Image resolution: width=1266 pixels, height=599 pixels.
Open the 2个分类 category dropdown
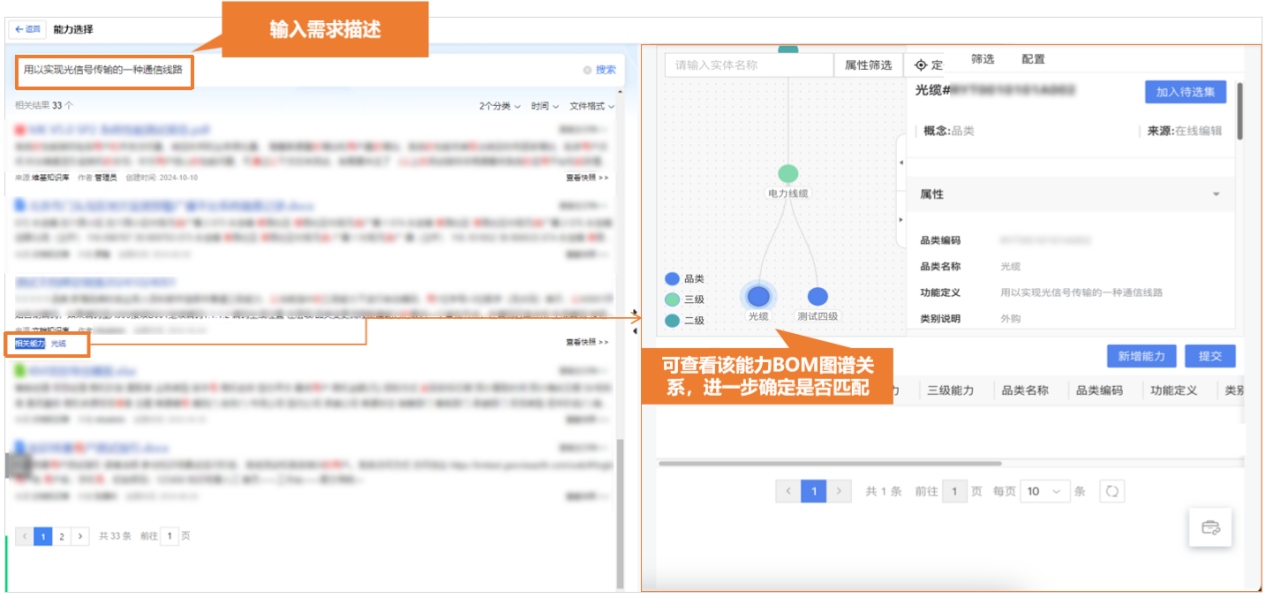tap(499, 106)
